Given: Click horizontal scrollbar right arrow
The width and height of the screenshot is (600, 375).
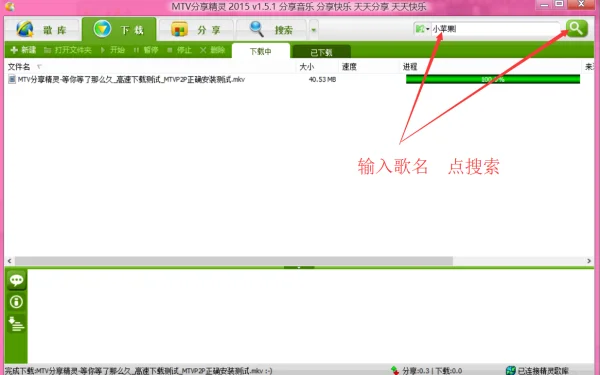Looking at the screenshot, I should click(x=589, y=261).
